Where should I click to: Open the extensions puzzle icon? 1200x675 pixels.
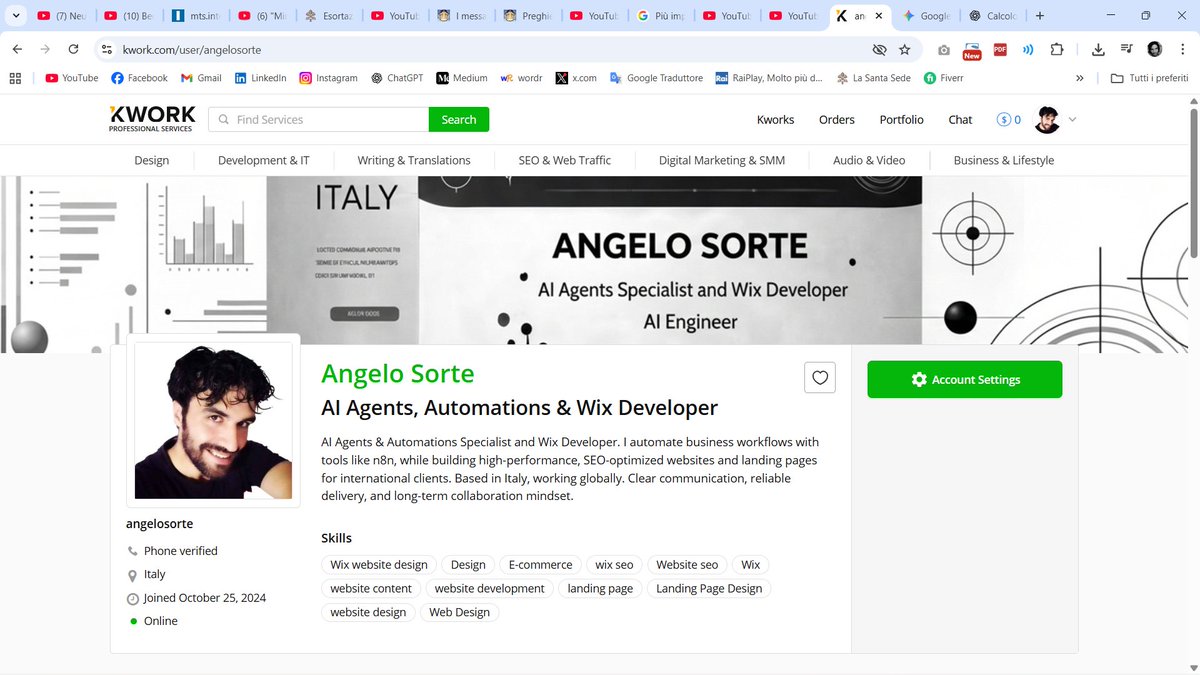[1057, 49]
